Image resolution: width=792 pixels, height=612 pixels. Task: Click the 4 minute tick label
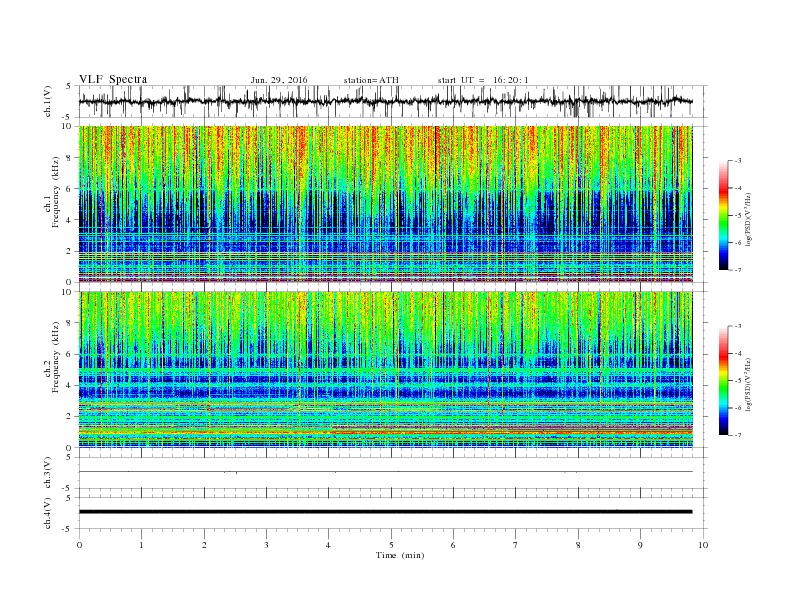tap(328, 545)
